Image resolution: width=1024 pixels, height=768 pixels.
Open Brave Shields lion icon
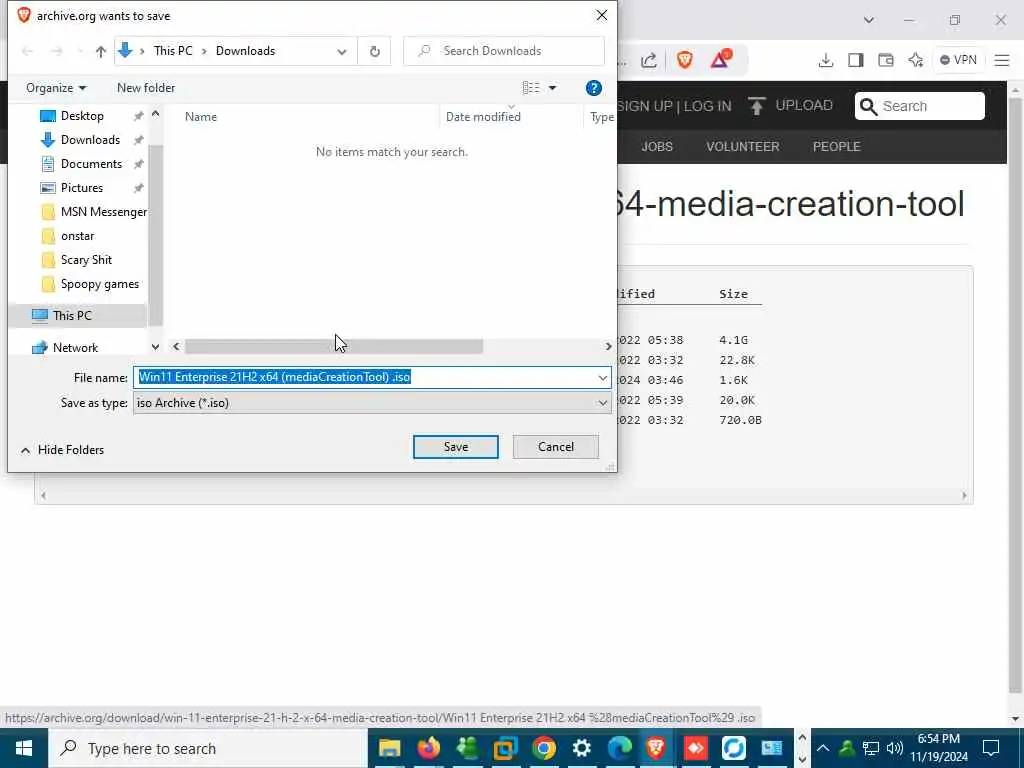[684, 61]
